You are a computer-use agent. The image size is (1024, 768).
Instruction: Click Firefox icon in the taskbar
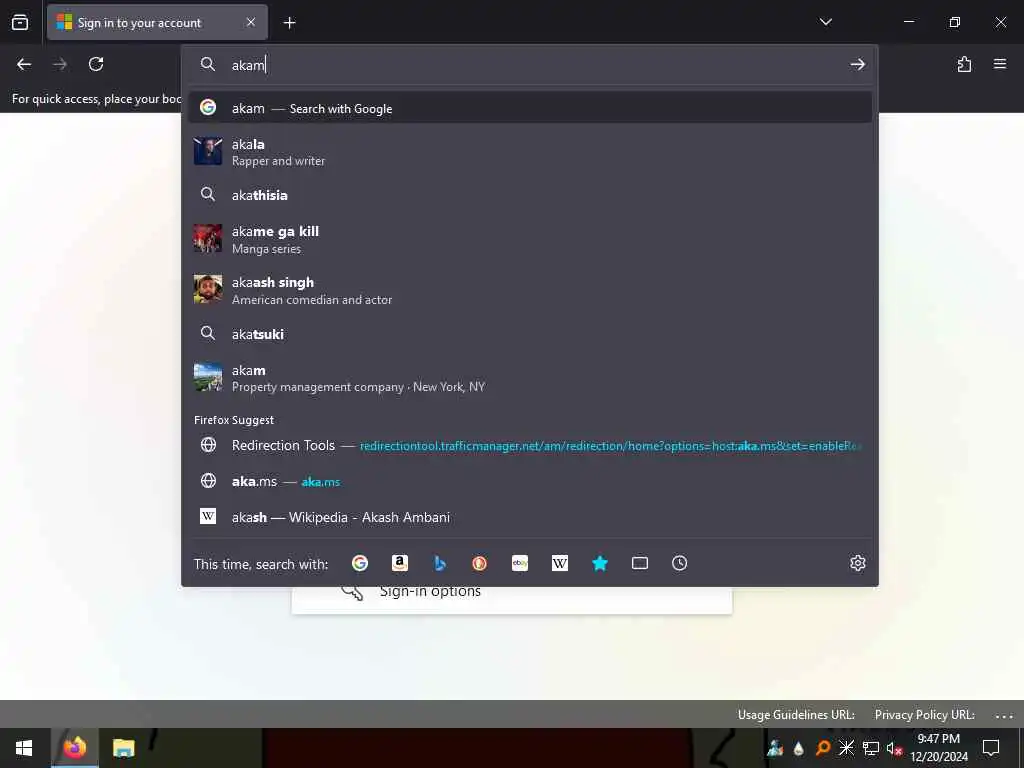(x=74, y=748)
